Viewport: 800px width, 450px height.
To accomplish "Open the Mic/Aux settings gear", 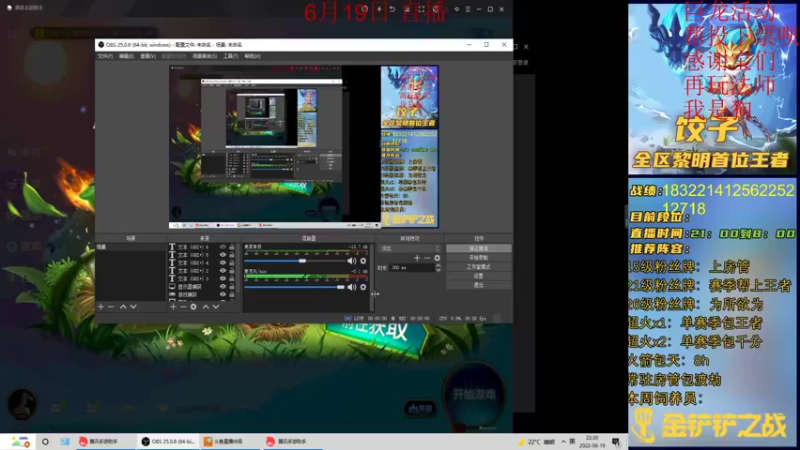I will pyautogui.click(x=363, y=287).
